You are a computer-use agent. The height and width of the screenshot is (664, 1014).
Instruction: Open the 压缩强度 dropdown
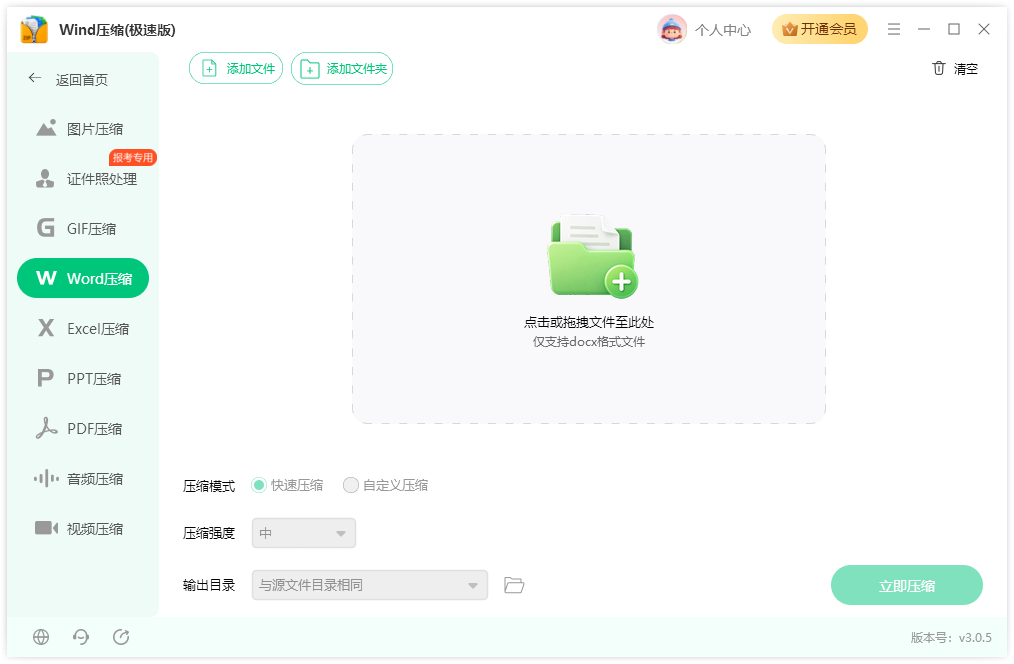coord(304,533)
